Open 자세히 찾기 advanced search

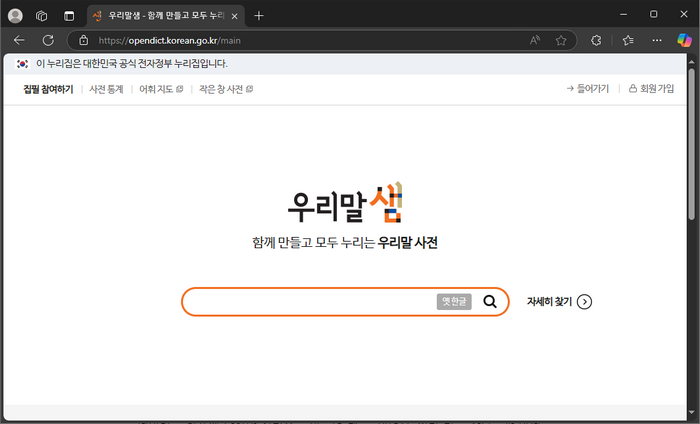tap(559, 302)
